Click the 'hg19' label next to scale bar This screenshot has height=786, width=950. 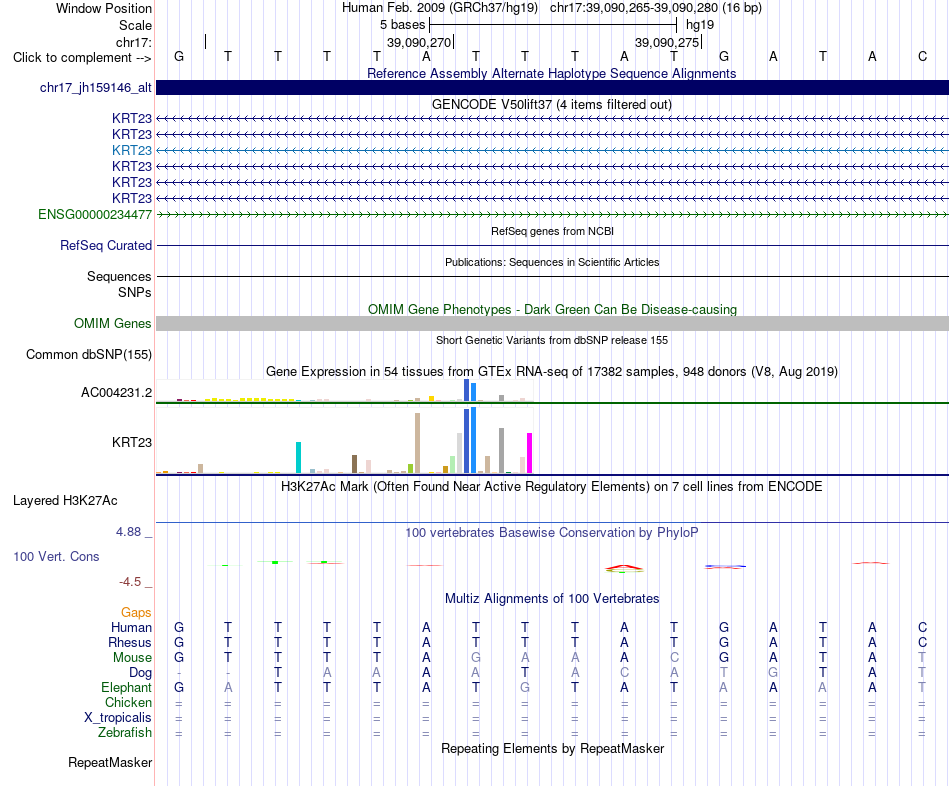tap(700, 25)
